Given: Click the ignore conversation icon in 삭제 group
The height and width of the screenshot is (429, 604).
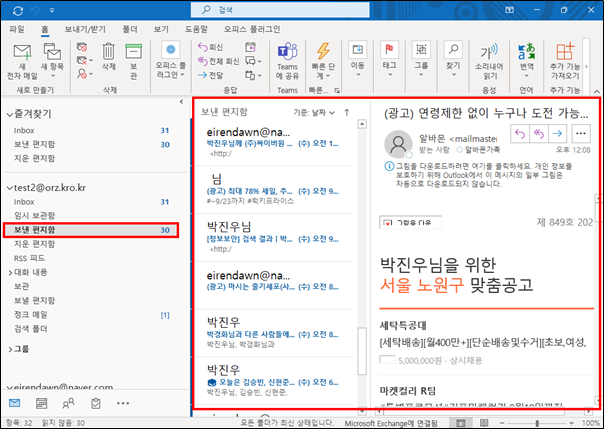Looking at the screenshot, I should pyautogui.click(x=82, y=47).
